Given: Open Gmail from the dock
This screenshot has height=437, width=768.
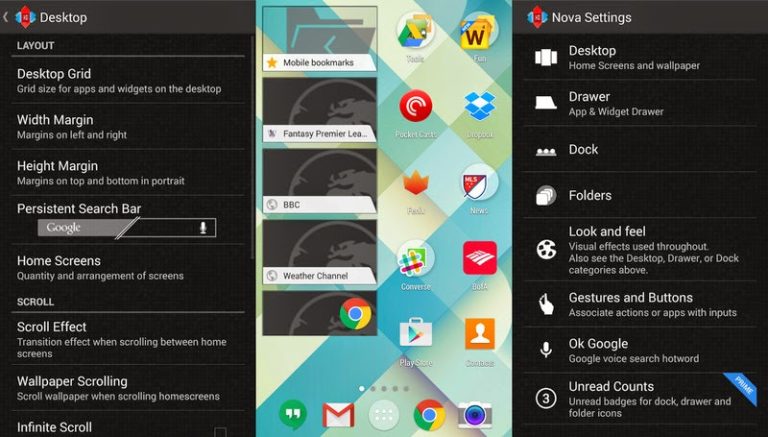Looking at the screenshot, I should pos(338,415).
